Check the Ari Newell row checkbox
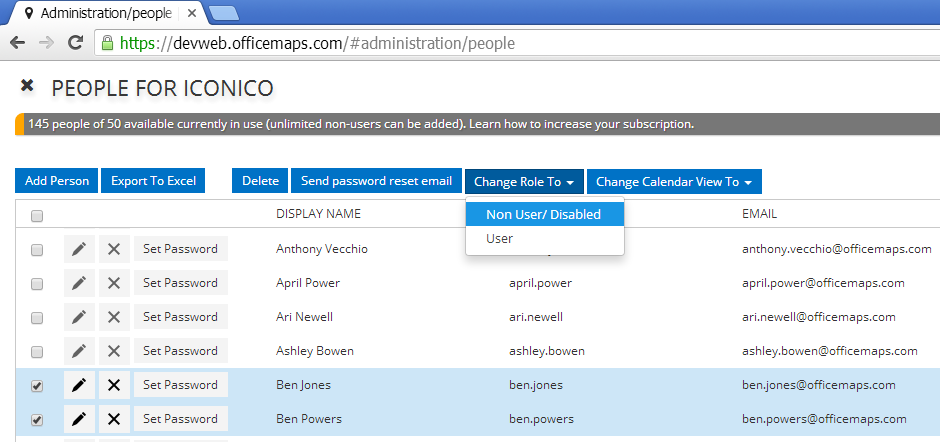Screen dimensions: 940x442 pyautogui.click(x=37, y=318)
